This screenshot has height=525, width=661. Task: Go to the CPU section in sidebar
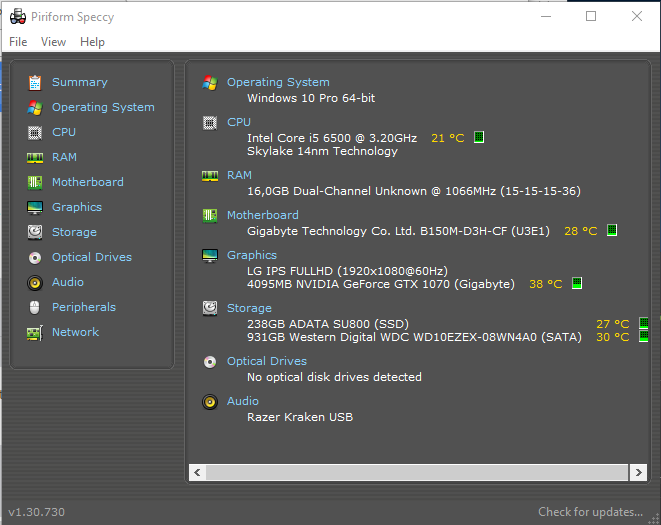click(x=64, y=132)
